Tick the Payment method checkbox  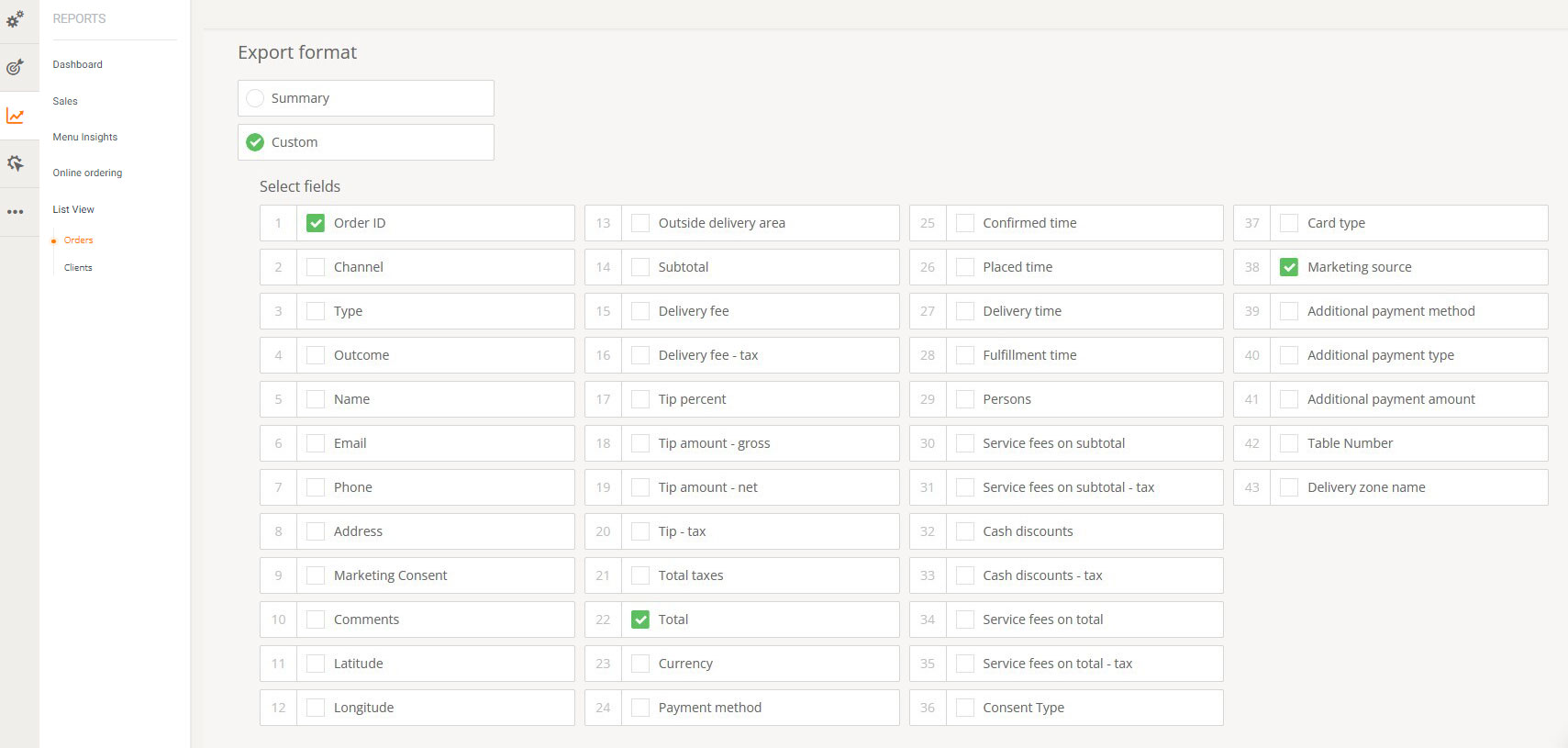tap(640, 708)
